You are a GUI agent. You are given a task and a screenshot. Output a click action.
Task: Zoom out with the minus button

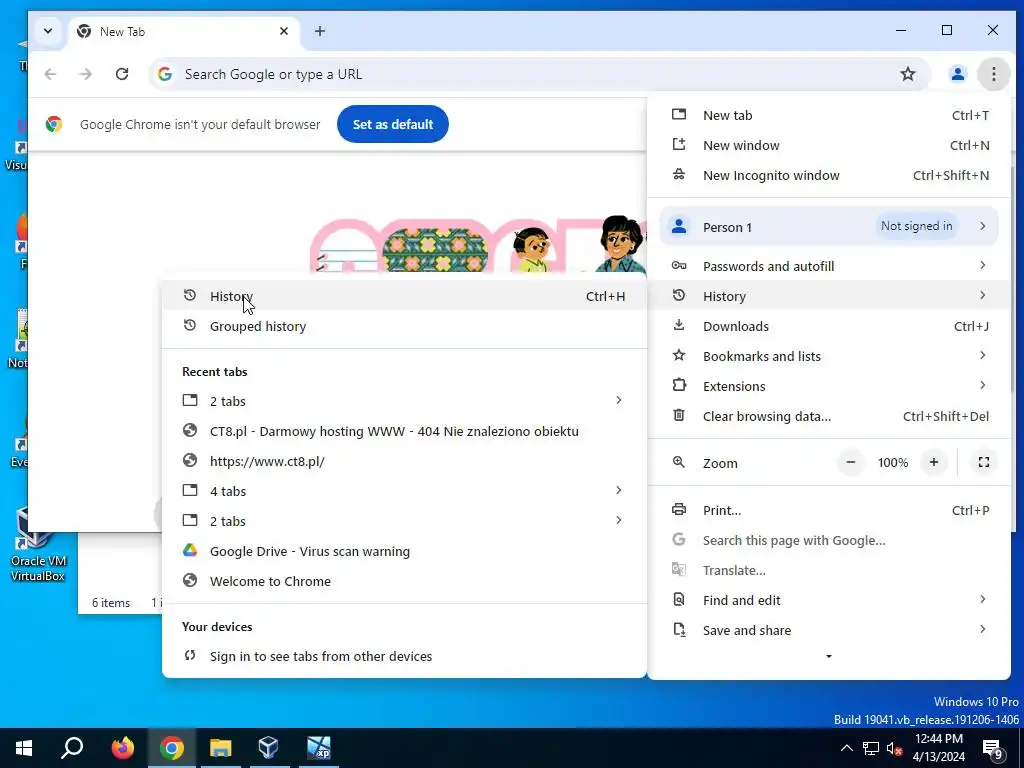click(850, 462)
